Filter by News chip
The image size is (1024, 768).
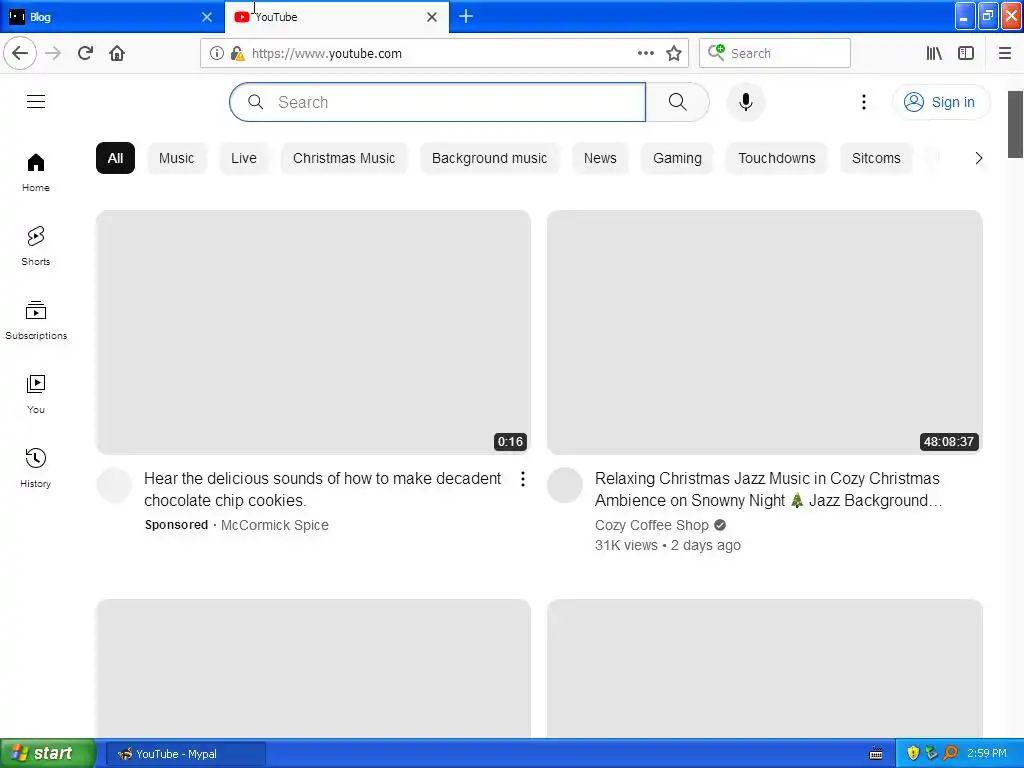[600, 158]
